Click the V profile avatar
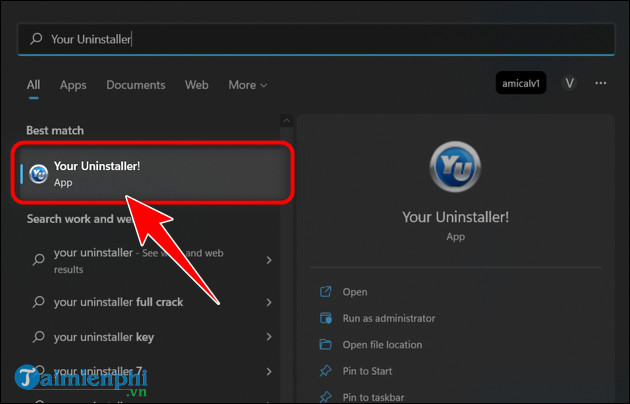The height and width of the screenshot is (404, 630). click(x=569, y=83)
